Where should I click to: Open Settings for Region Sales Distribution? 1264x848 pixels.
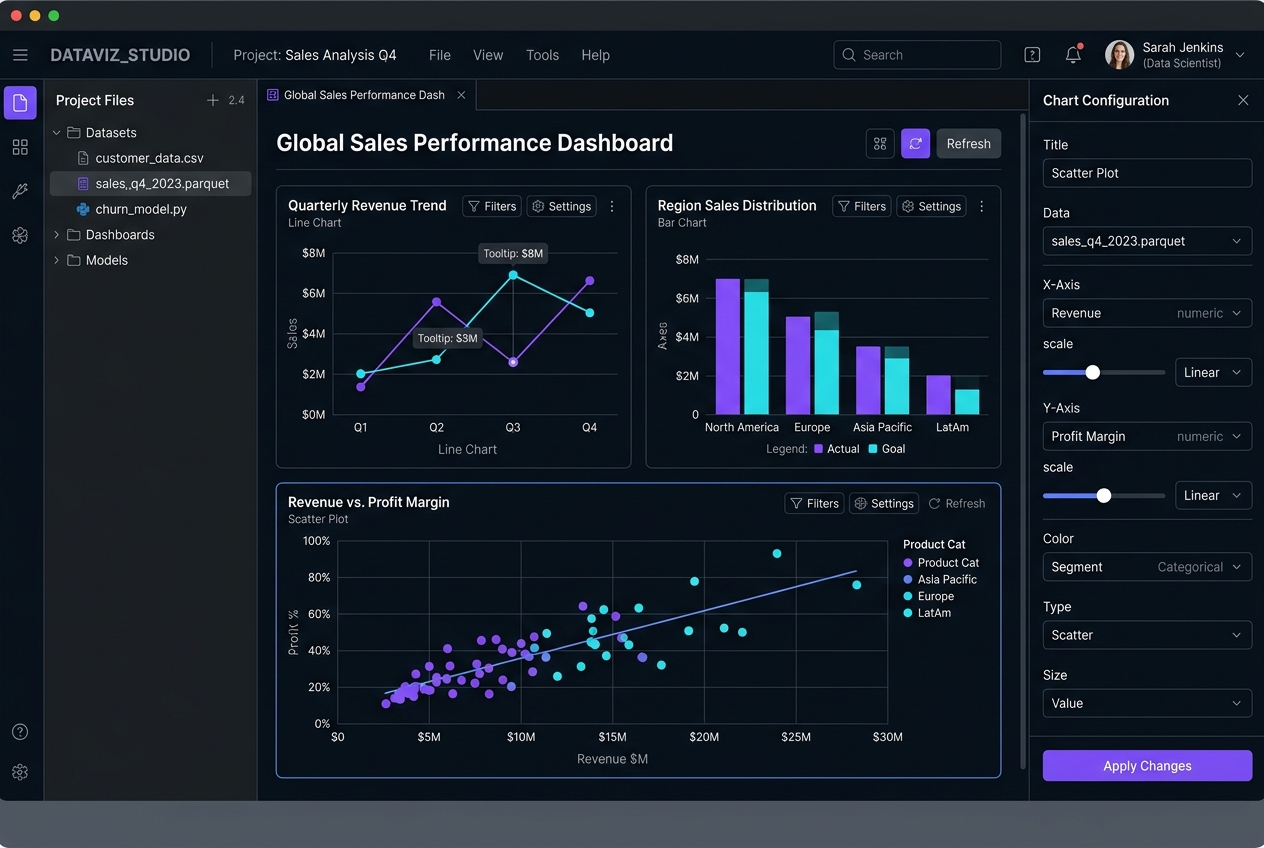(x=932, y=206)
